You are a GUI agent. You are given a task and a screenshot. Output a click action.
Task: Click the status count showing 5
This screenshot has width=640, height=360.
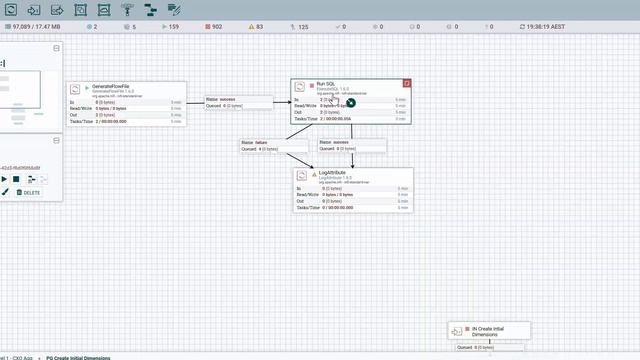tap(130, 27)
